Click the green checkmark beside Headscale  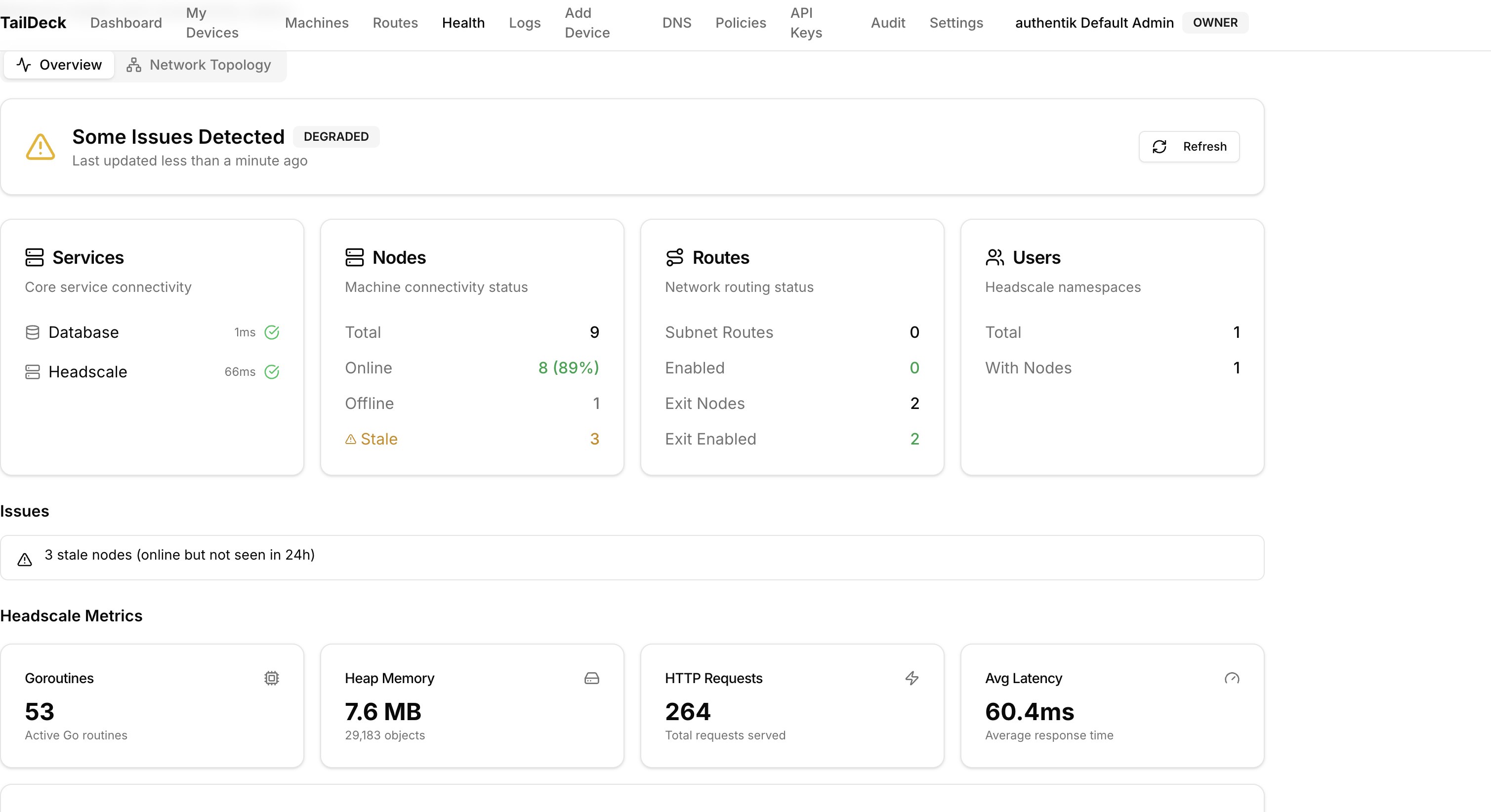(273, 372)
